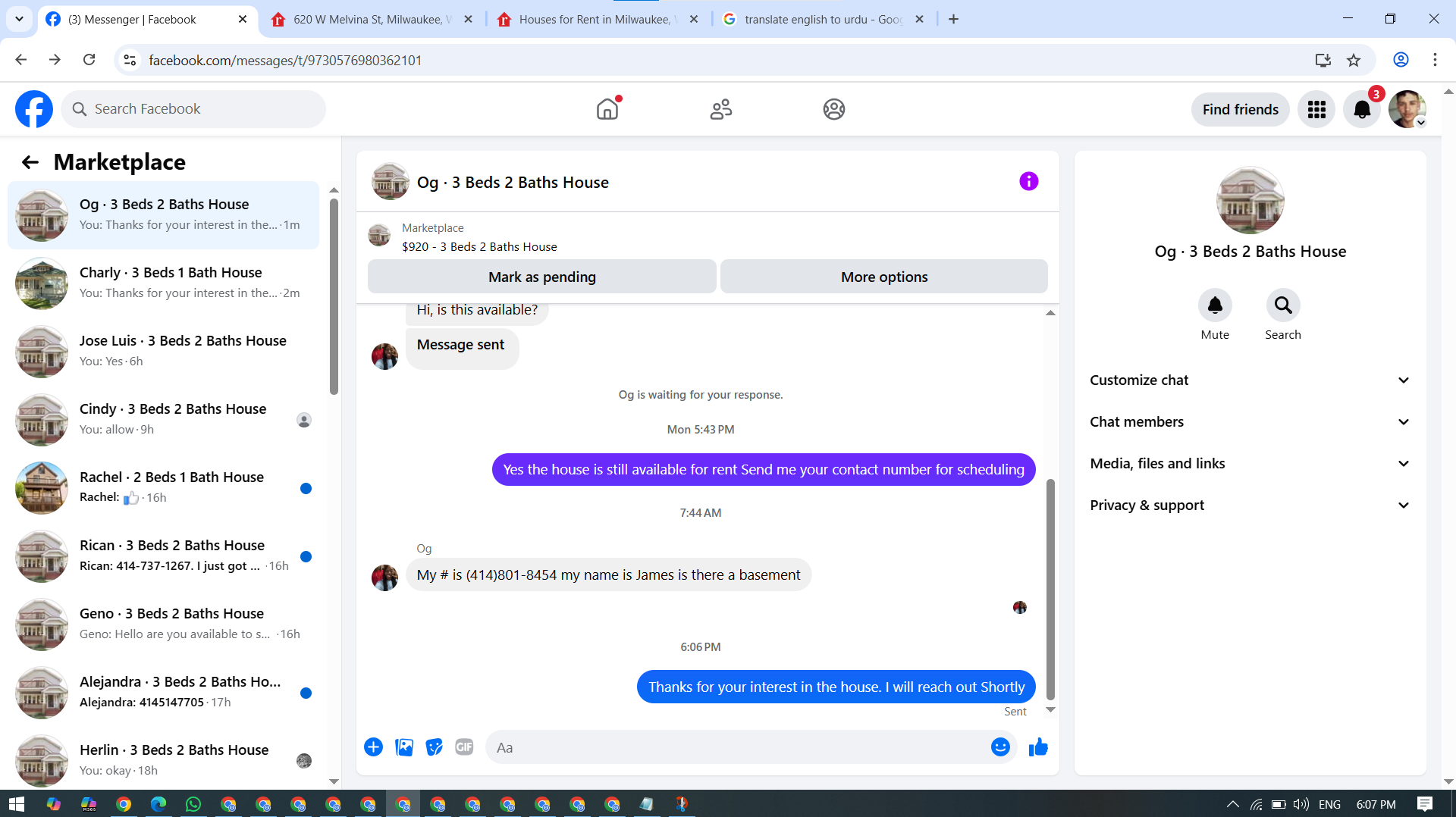Screen dimensions: 1456x817
Task: Reload the Facebook page
Action: coord(89,60)
